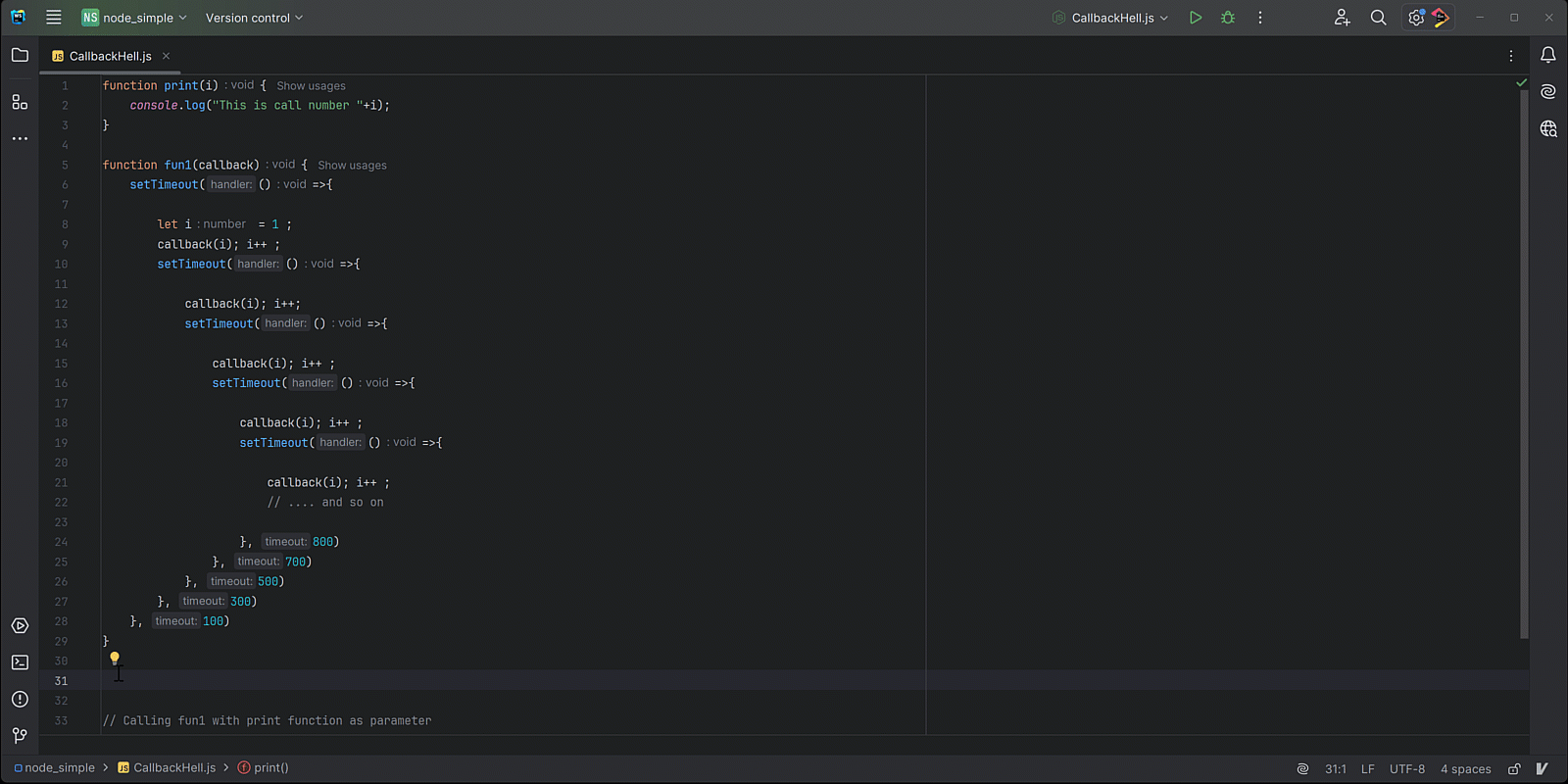Change file encoding UTF-8
Screen dimensions: 1568x784
pyautogui.click(x=1407, y=769)
